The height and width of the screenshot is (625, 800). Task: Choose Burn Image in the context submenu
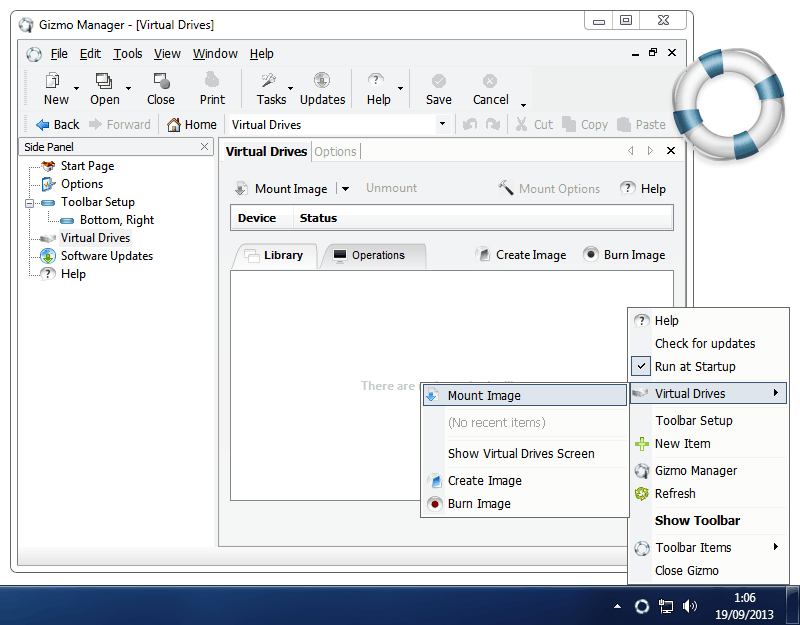click(524, 504)
